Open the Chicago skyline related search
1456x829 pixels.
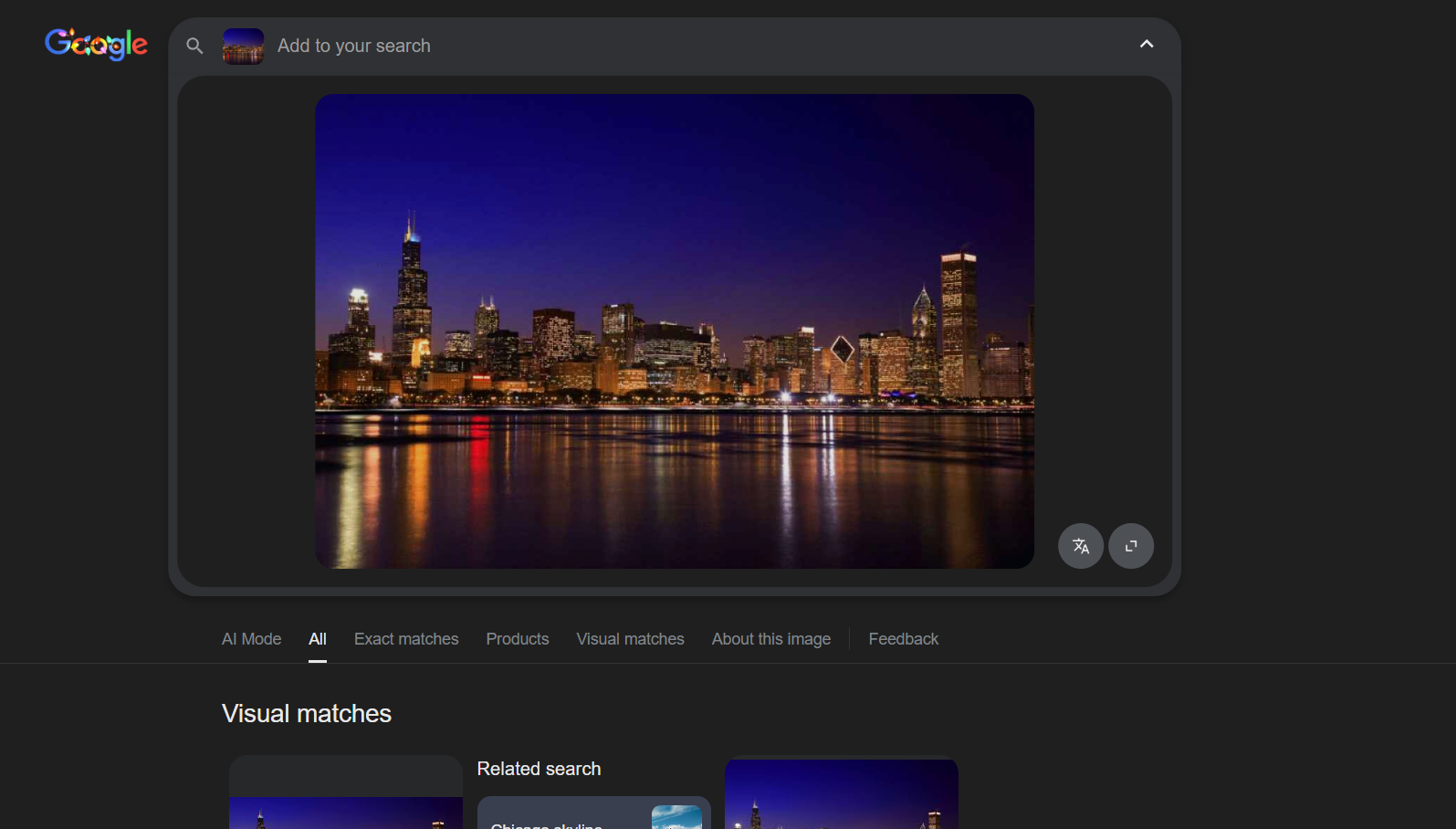pos(557,818)
